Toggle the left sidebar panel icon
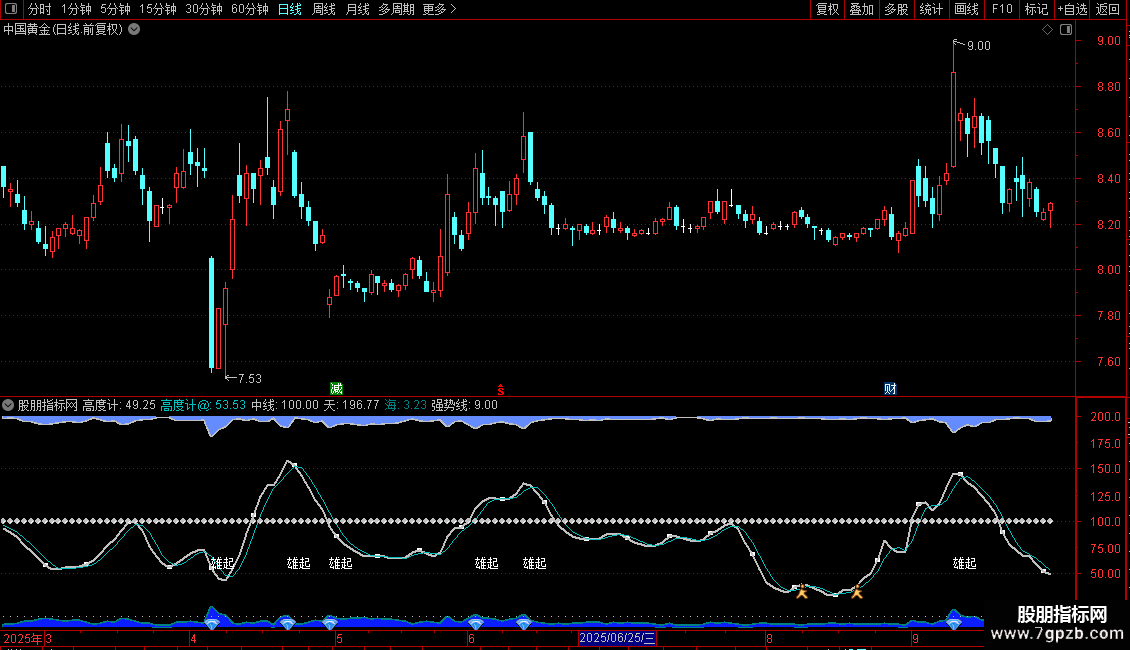The image size is (1130, 650). click(x=10, y=9)
